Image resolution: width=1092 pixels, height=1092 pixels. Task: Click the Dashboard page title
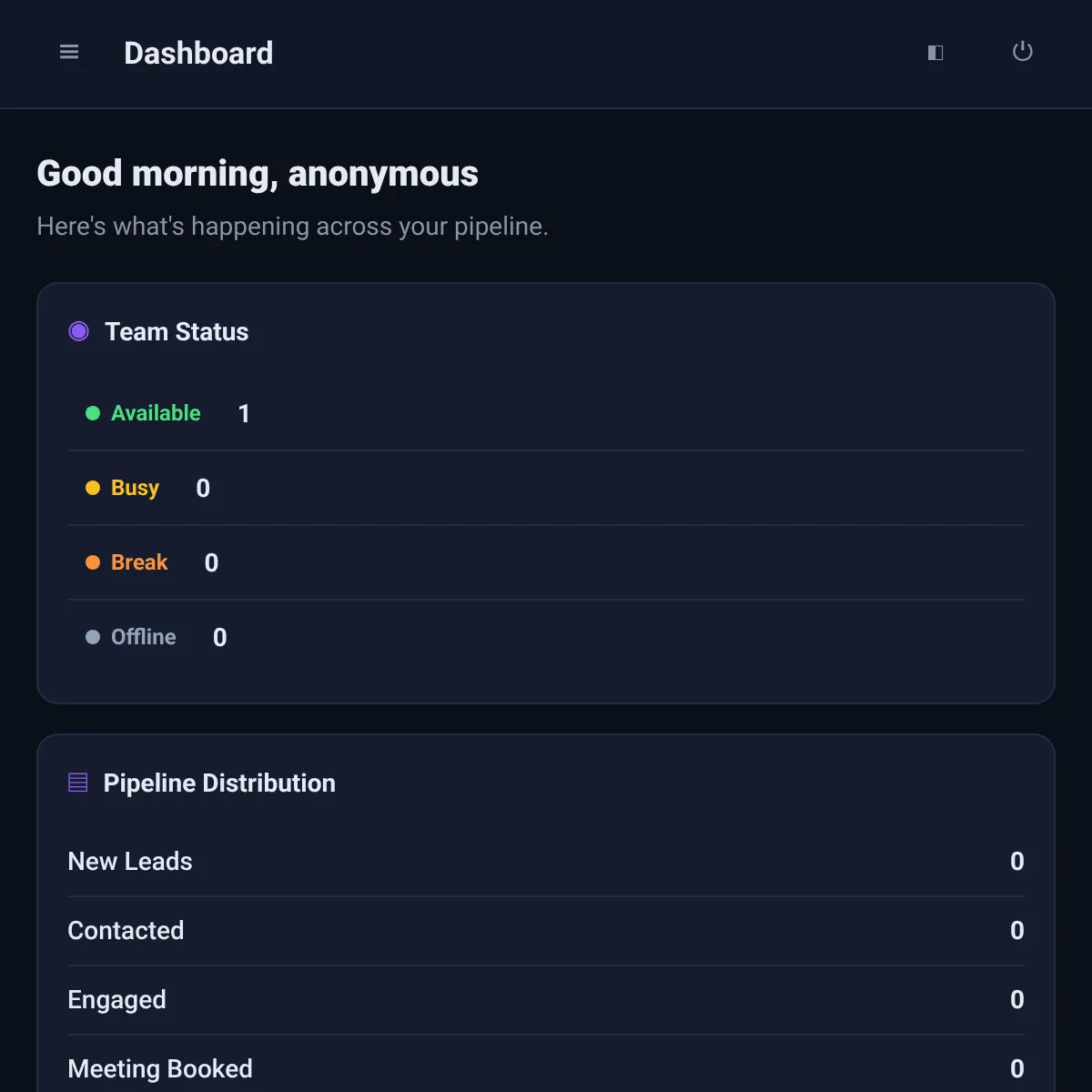pyautogui.click(x=198, y=53)
